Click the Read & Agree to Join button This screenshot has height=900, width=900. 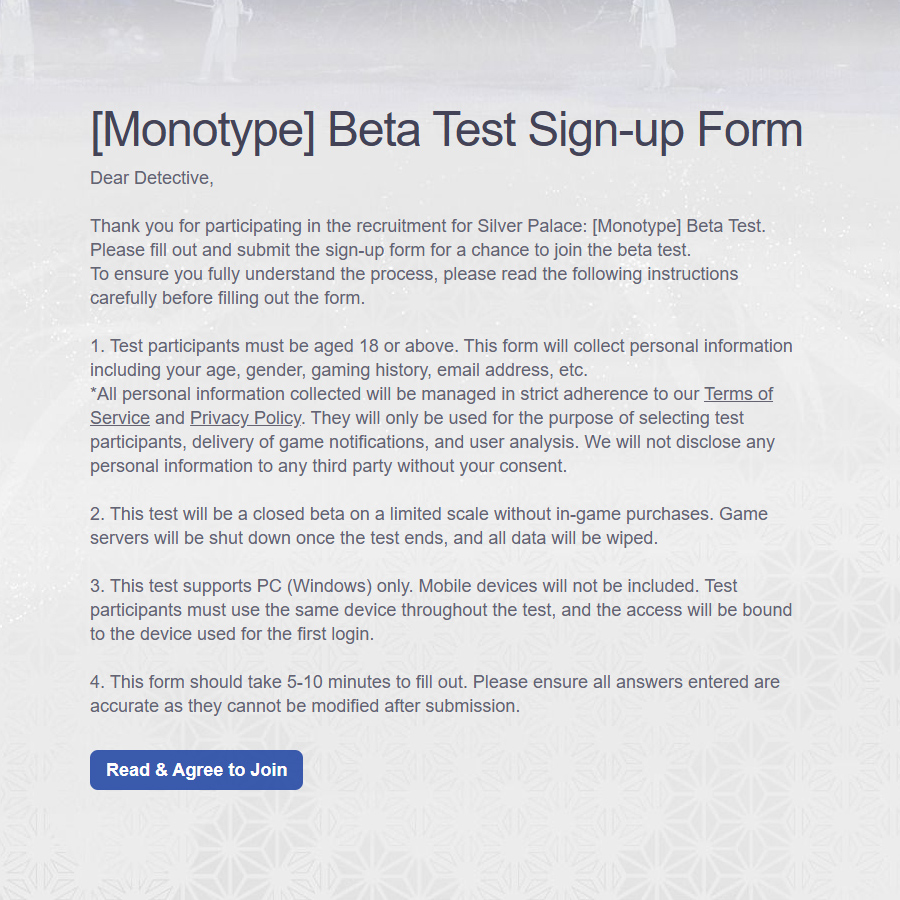coord(196,770)
